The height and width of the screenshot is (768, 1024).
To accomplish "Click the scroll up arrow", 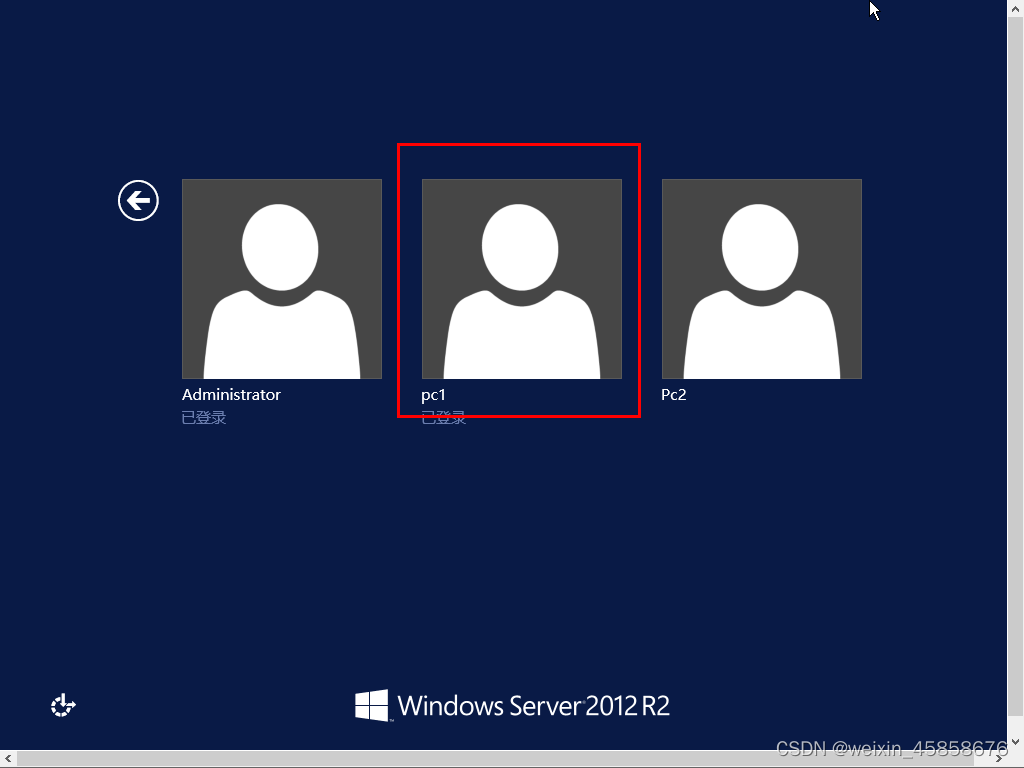I will point(1016,8).
